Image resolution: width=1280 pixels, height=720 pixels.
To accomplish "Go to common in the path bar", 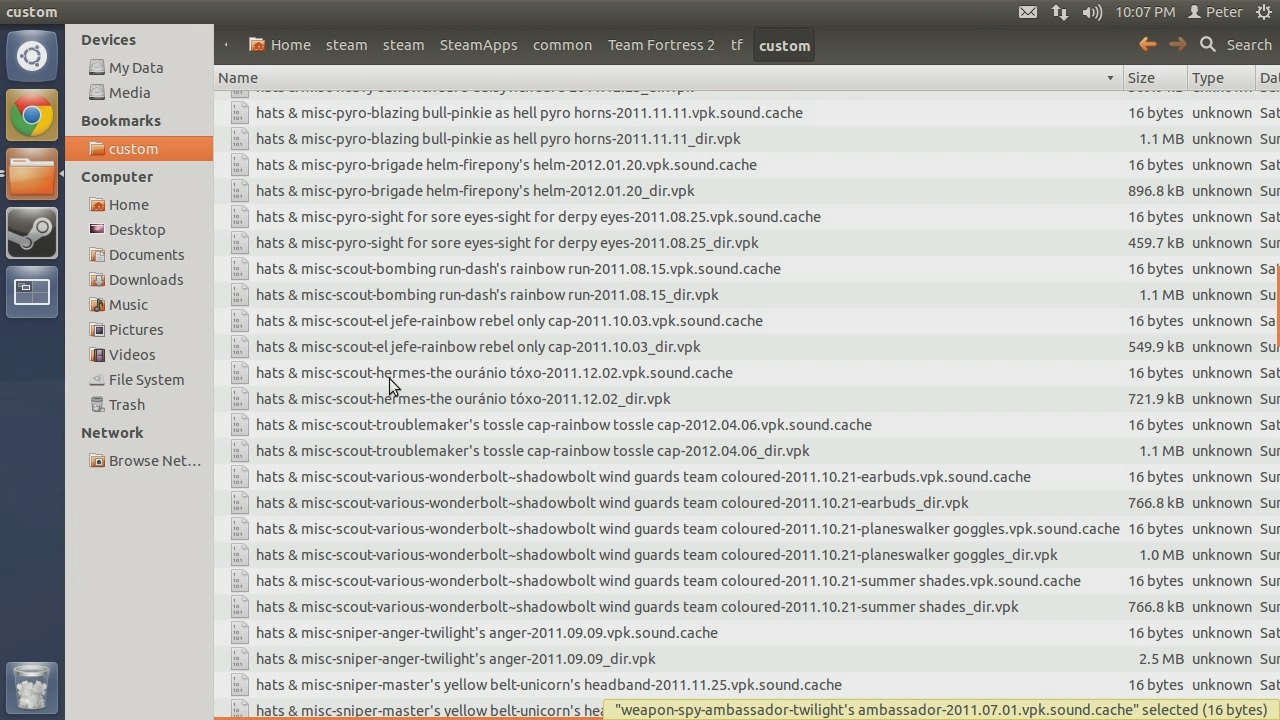I will (x=562, y=45).
